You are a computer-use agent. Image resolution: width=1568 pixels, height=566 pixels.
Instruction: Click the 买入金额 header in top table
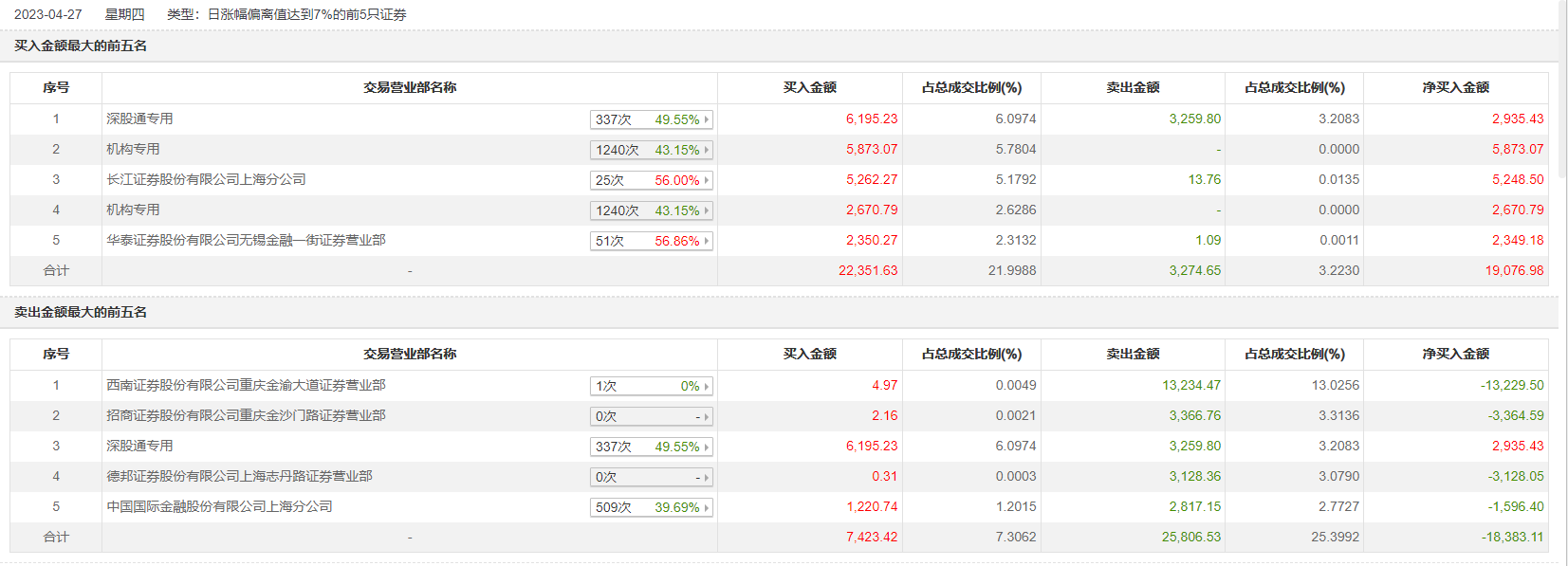pyautogui.click(x=809, y=87)
